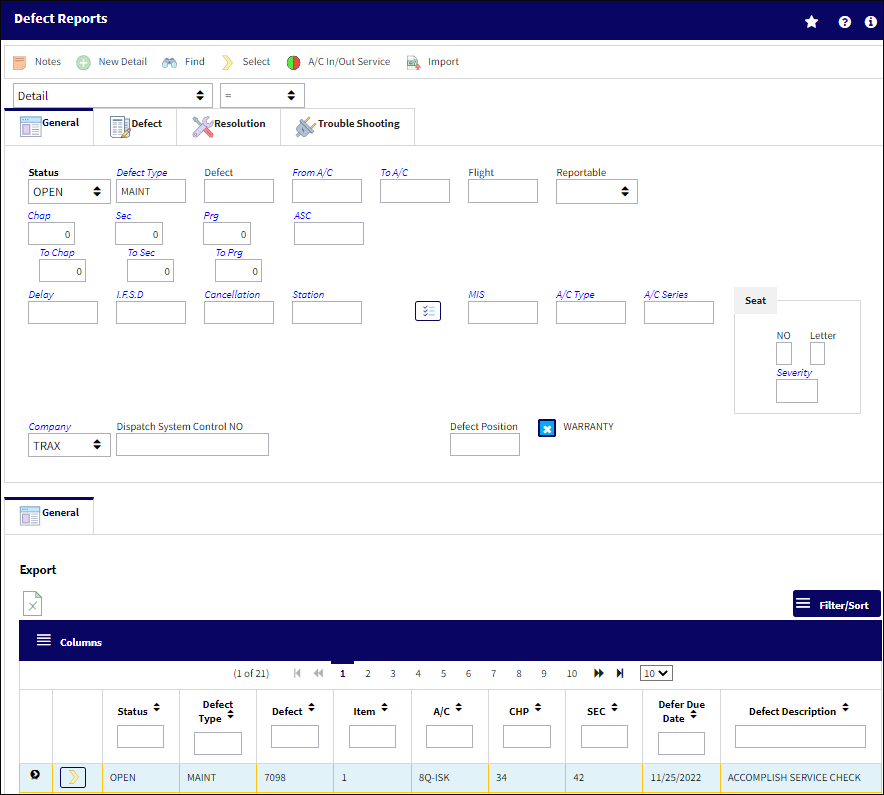Screen dimensions: 884x795
Task: Go to previous pages rewind icon
Action: tap(319, 673)
